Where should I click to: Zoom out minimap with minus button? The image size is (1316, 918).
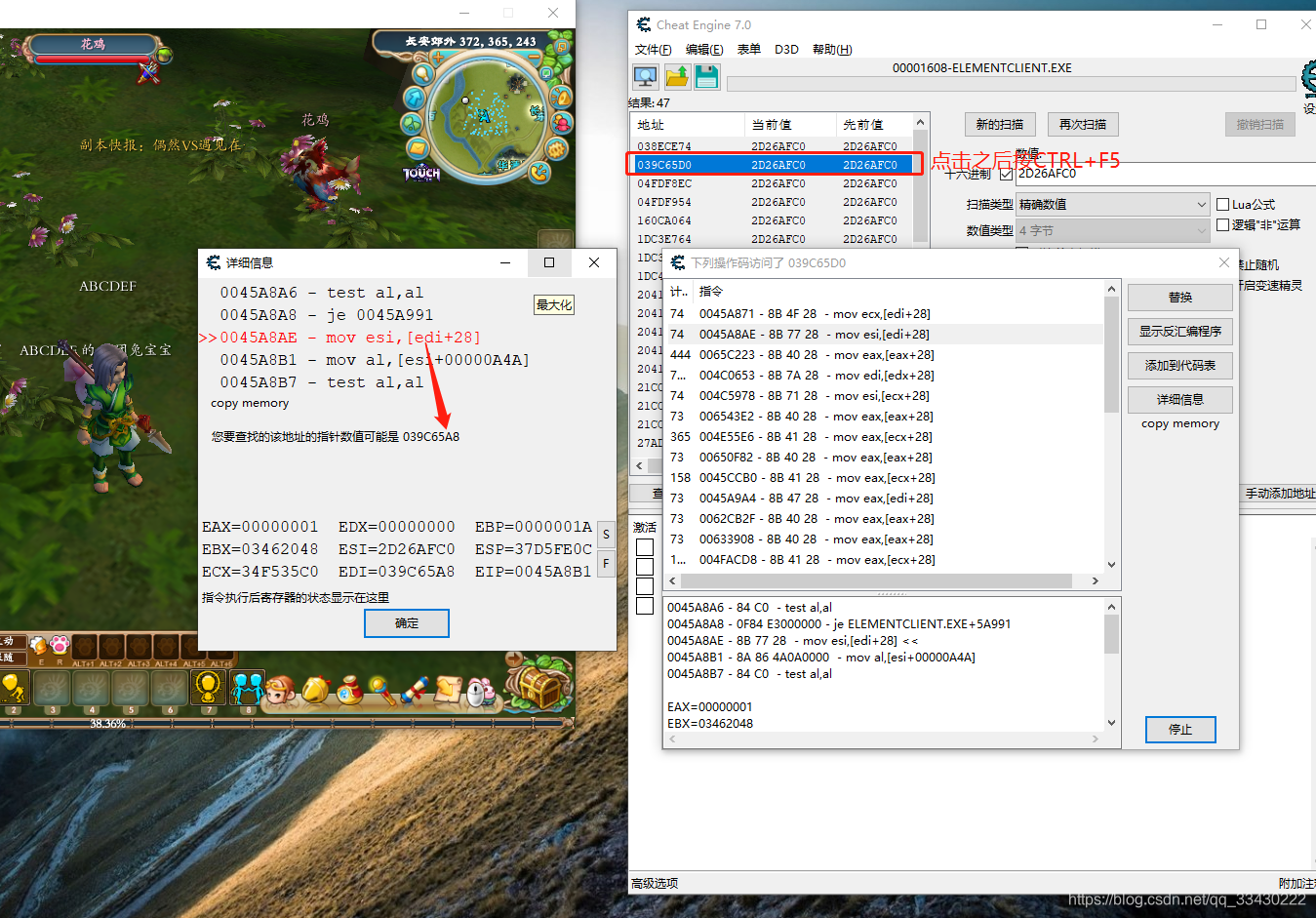coord(535,57)
